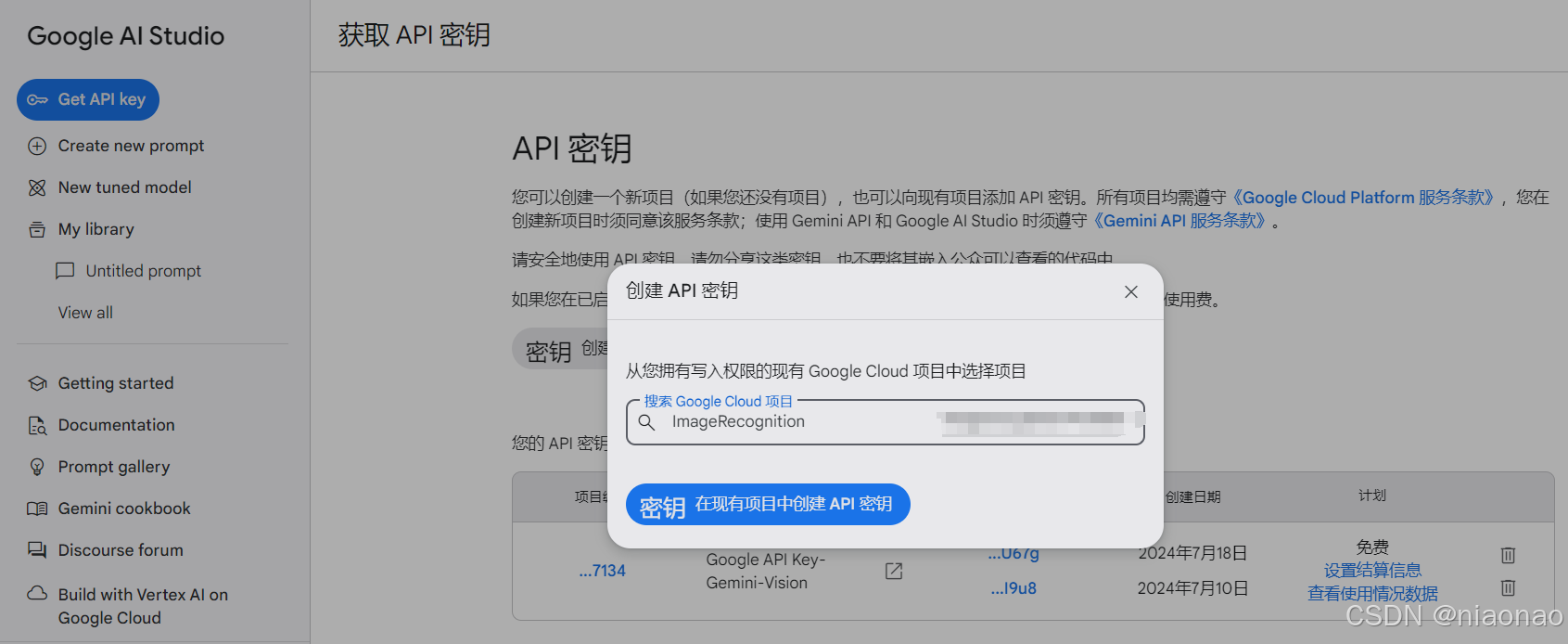This screenshot has height=644, width=1568.
Task: Click the forum bubbles icon for Discourse forum
Action: 37,550
